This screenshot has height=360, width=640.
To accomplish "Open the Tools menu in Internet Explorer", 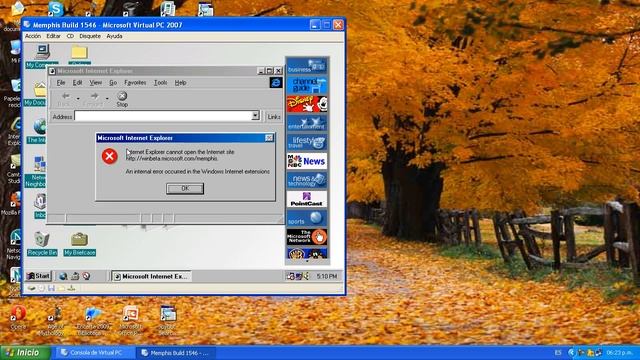I will 160,82.
